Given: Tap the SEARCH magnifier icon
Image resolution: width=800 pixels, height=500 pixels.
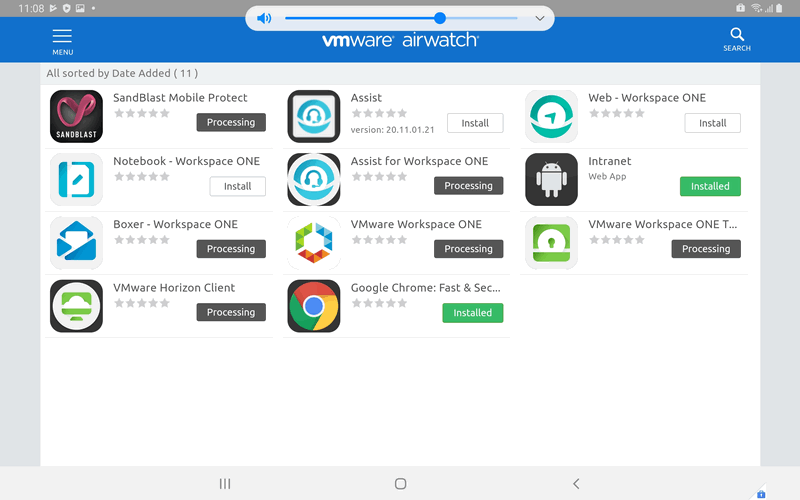Looking at the screenshot, I should click(737, 34).
